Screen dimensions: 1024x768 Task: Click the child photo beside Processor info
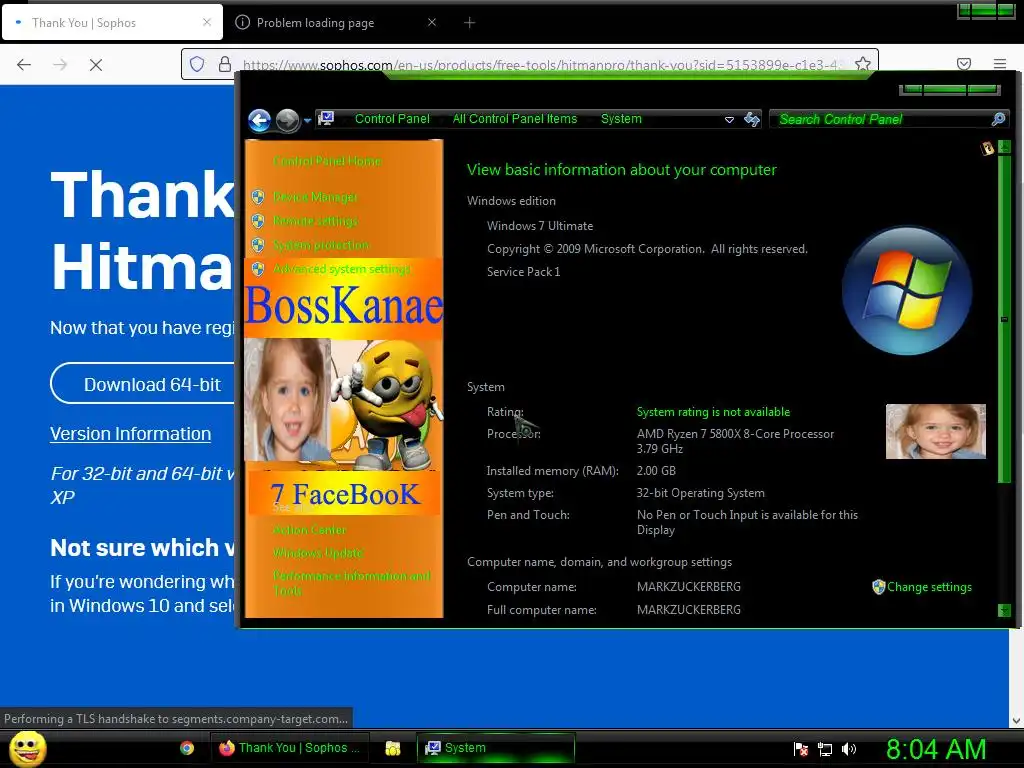(x=936, y=431)
